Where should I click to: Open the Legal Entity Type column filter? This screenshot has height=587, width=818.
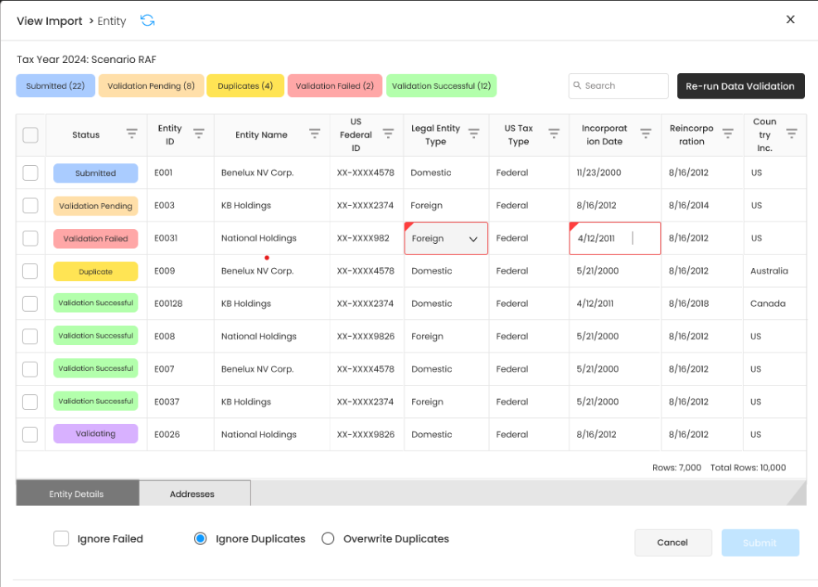pos(474,134)
